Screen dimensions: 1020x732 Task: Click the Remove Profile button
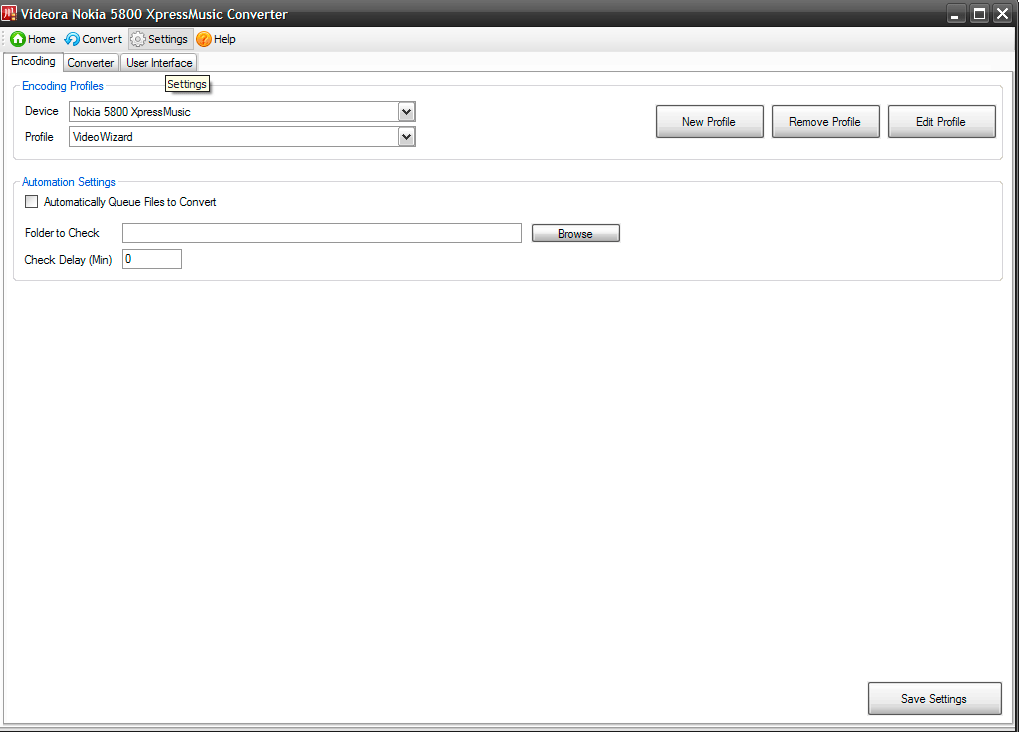pos(825,122)
